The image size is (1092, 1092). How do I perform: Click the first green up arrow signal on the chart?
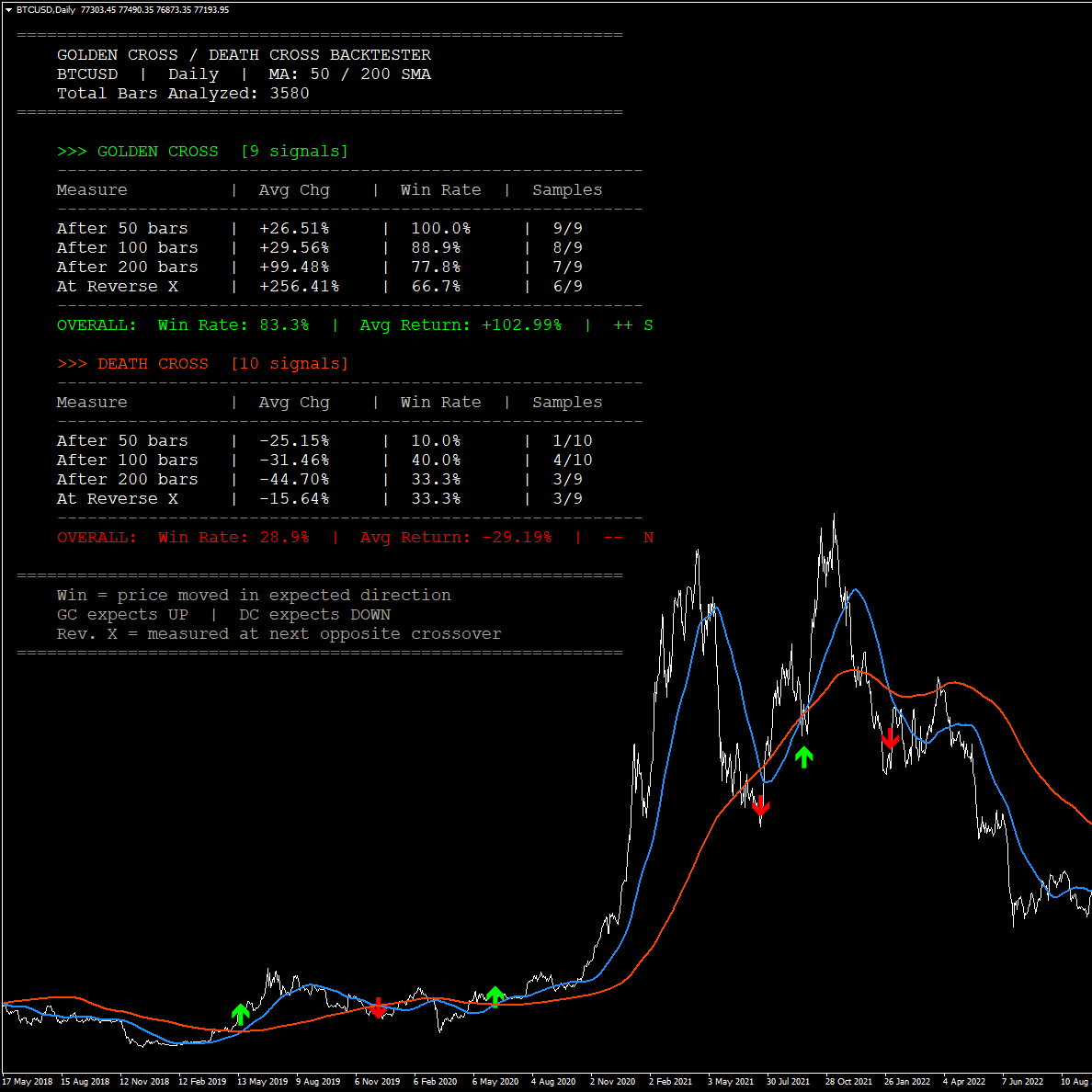241,1013
